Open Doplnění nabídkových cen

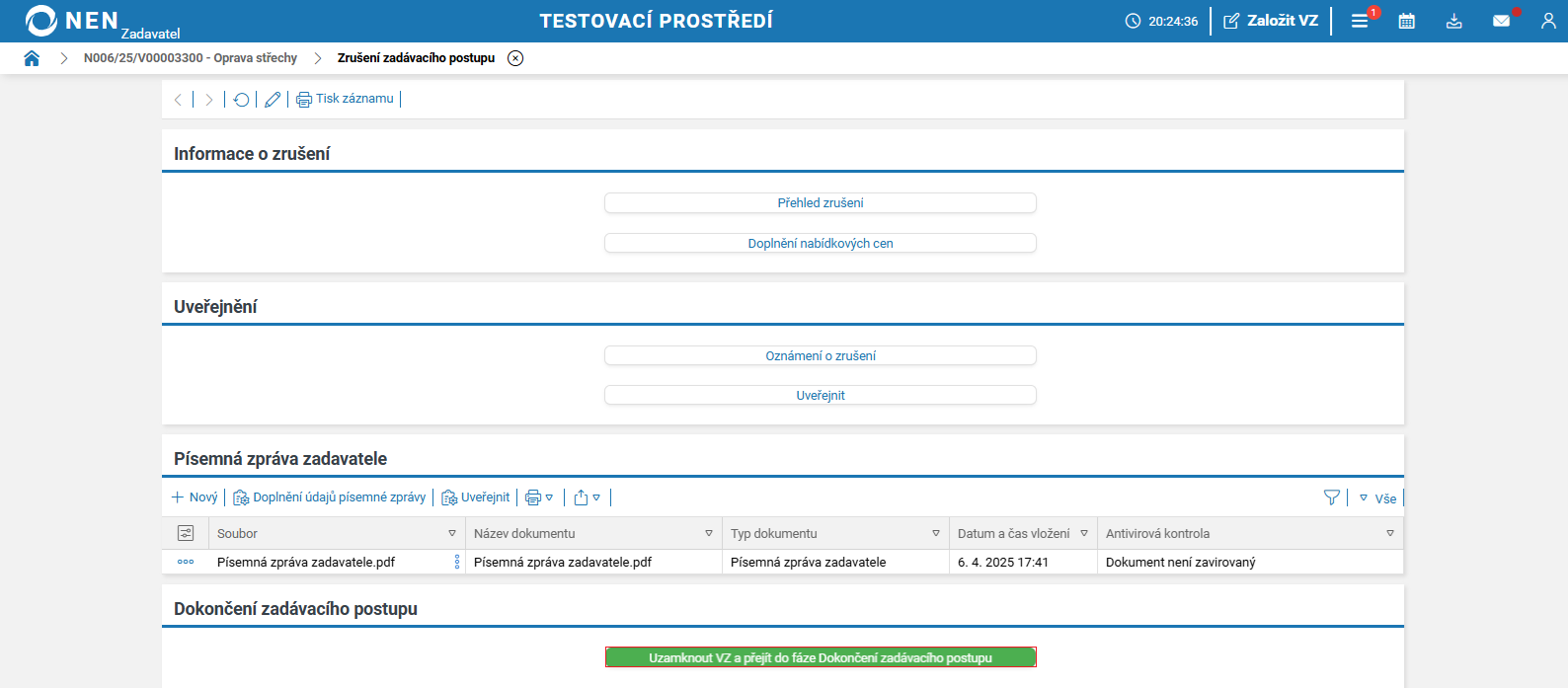point(821,243)
